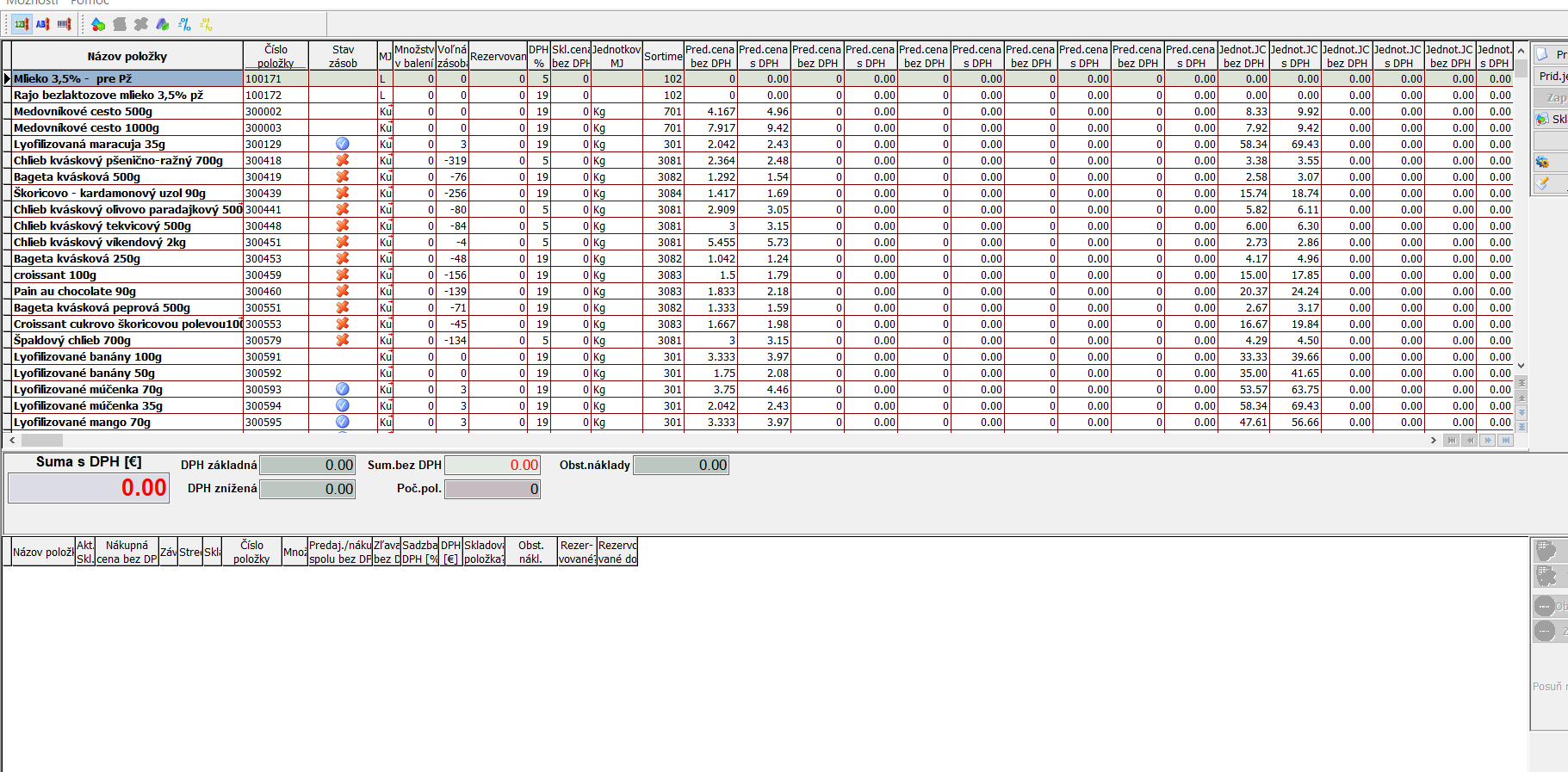Click the yellow percent toolbar icon

tap(206, 24)
